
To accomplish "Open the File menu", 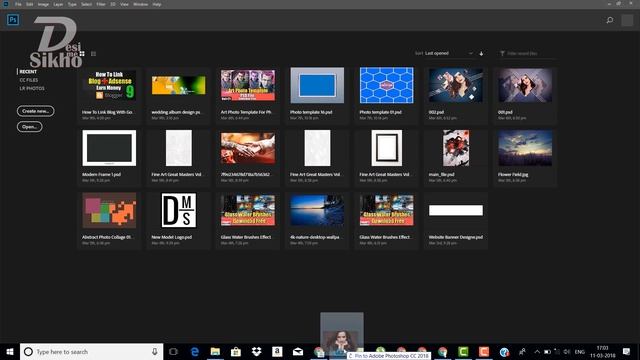I will (18, 4).
